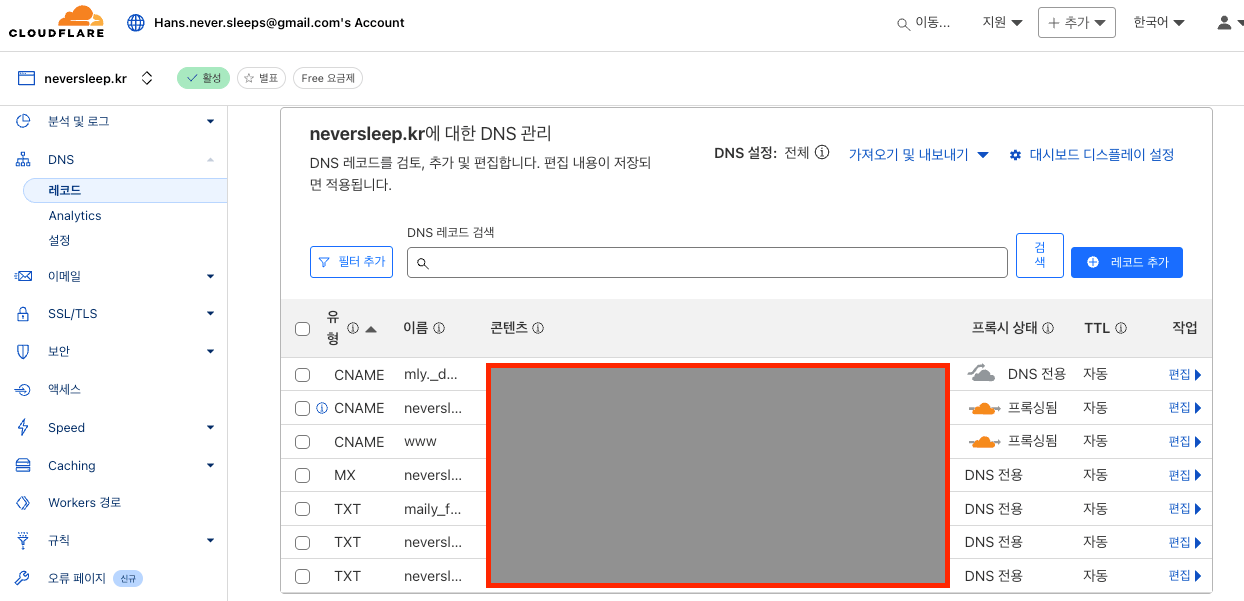
Task: Open the 추가 dropdown in top bar
Action: (x=1077, y=22)
